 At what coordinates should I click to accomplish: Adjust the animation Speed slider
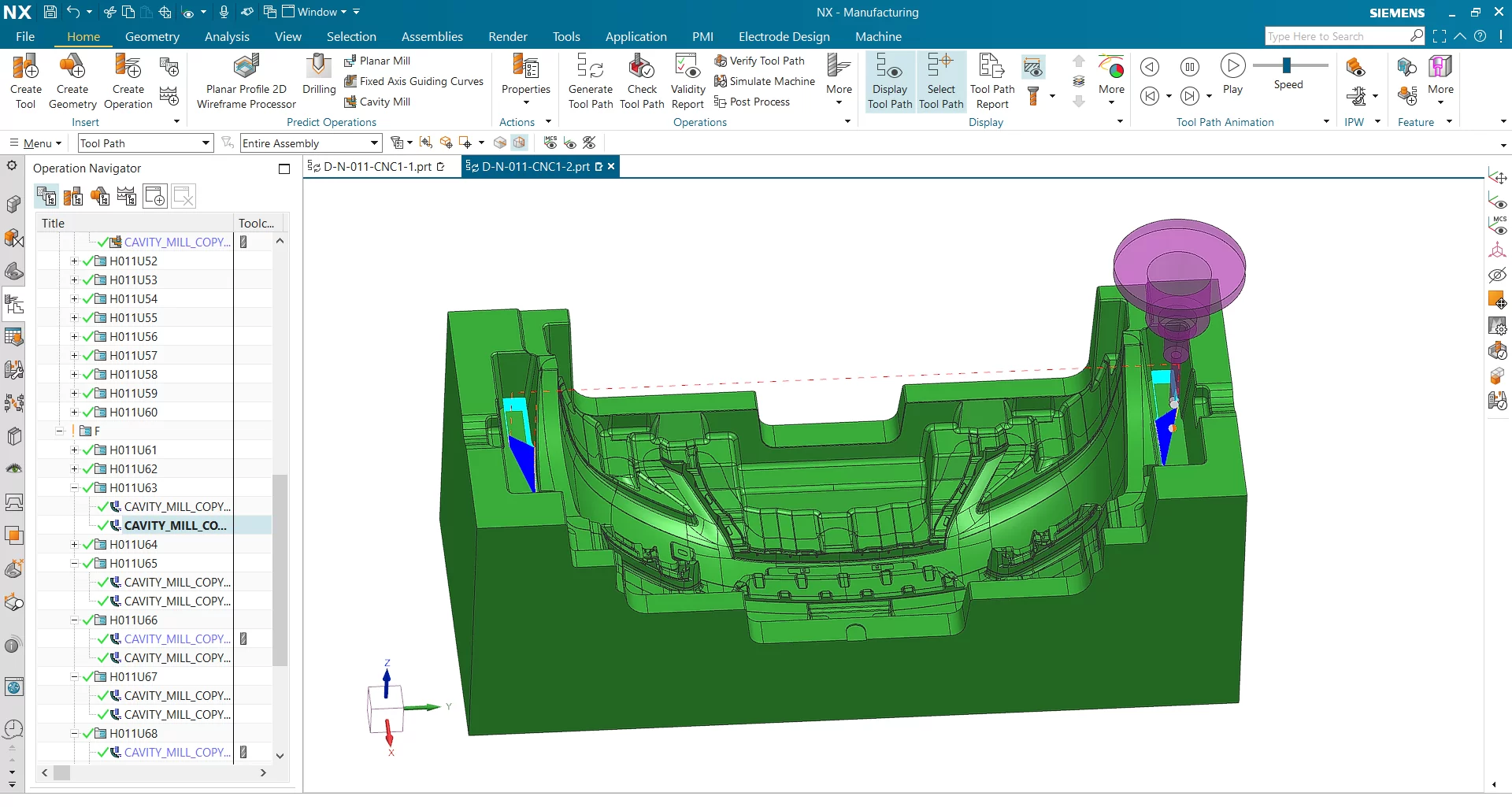click(1287, 65)
